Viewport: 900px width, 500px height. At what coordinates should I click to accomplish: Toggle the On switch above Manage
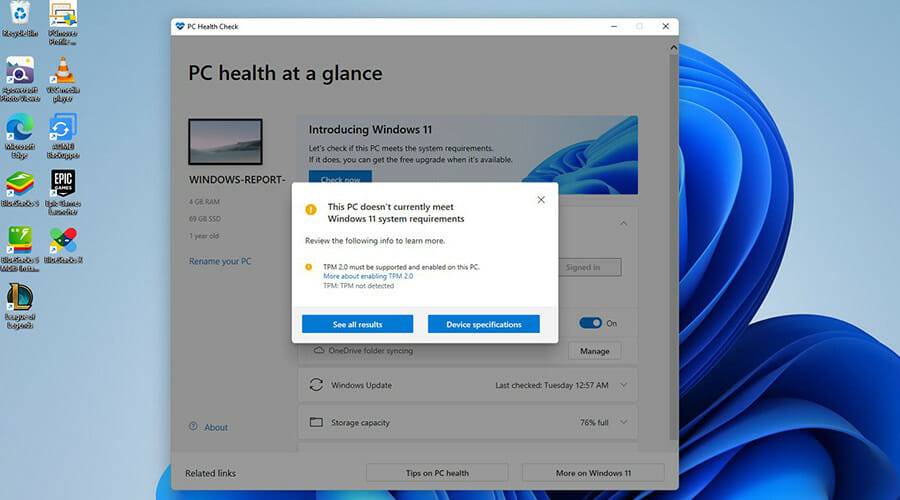click(590, 323)
